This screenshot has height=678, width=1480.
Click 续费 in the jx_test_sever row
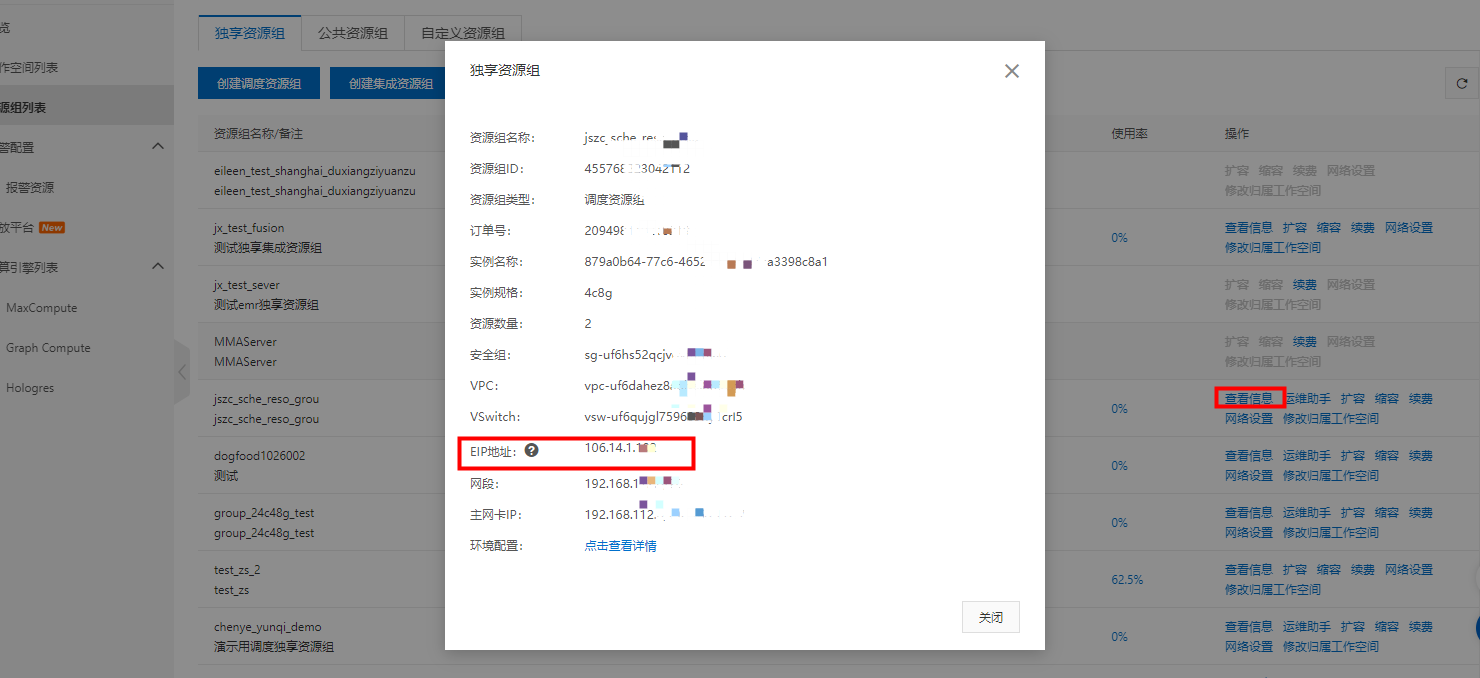1304,285
